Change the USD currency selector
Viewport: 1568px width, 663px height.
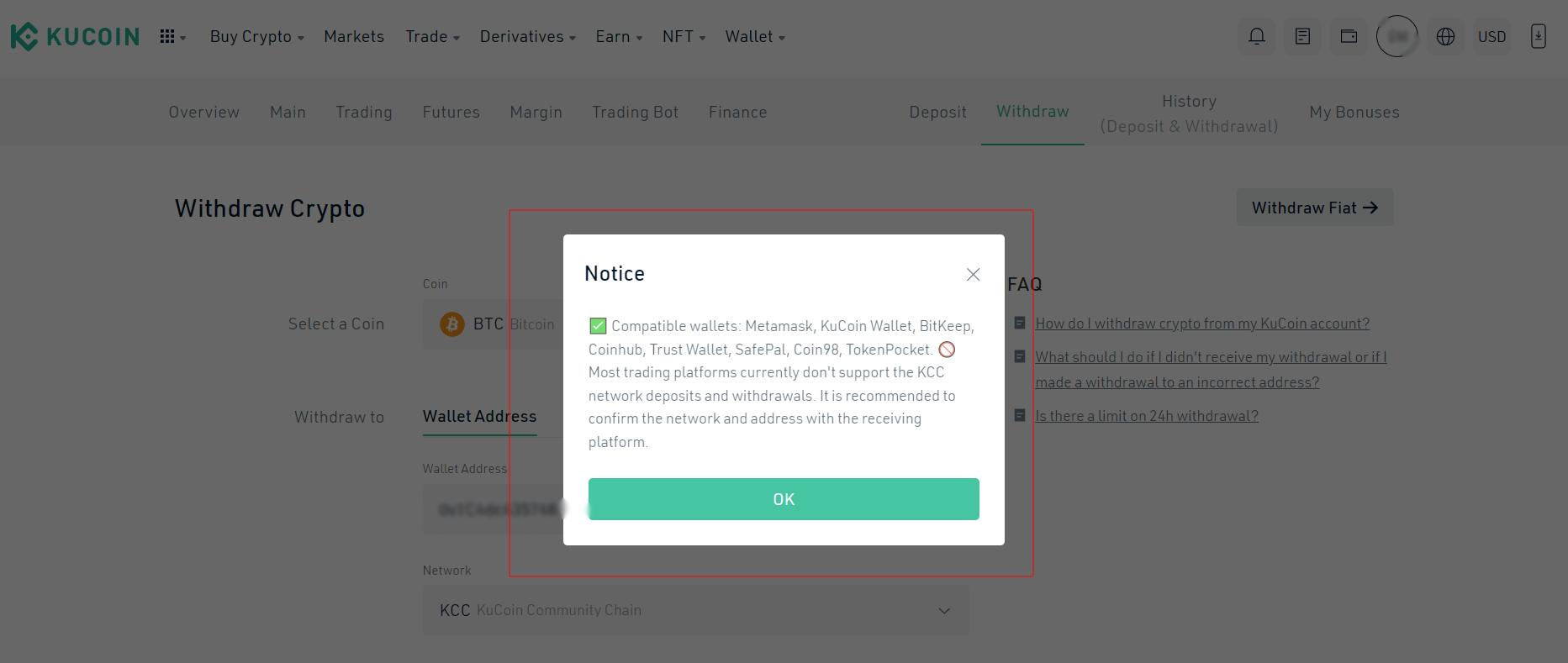coord(1491,37)
